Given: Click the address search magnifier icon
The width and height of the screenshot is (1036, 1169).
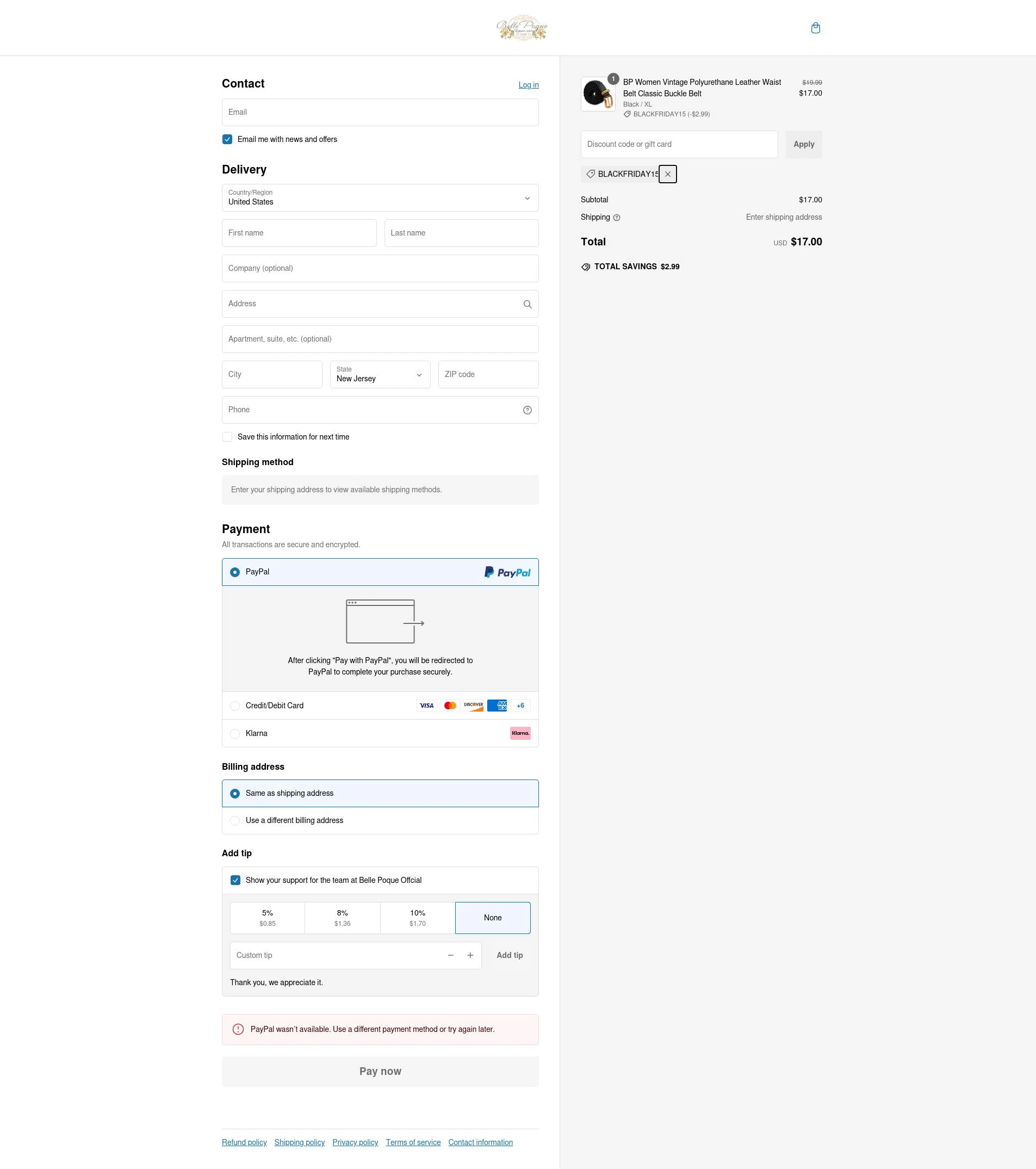Looking at the screenshot, I should tap(527, 304).
